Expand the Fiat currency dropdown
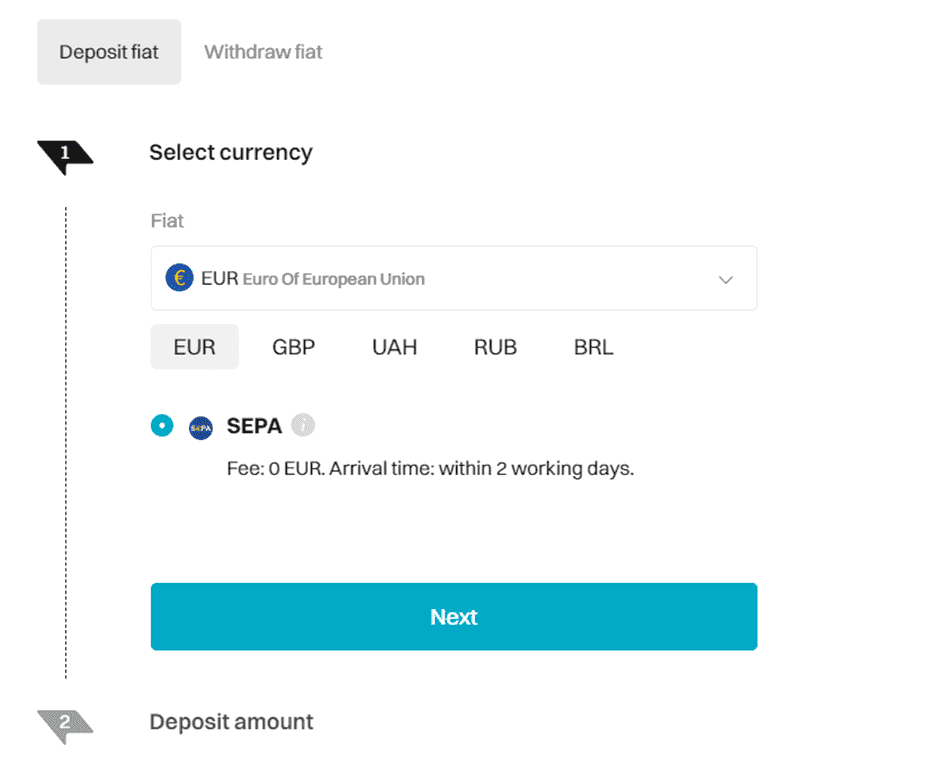This screenshot has width=940, height=772. click(x=453, y=277)
